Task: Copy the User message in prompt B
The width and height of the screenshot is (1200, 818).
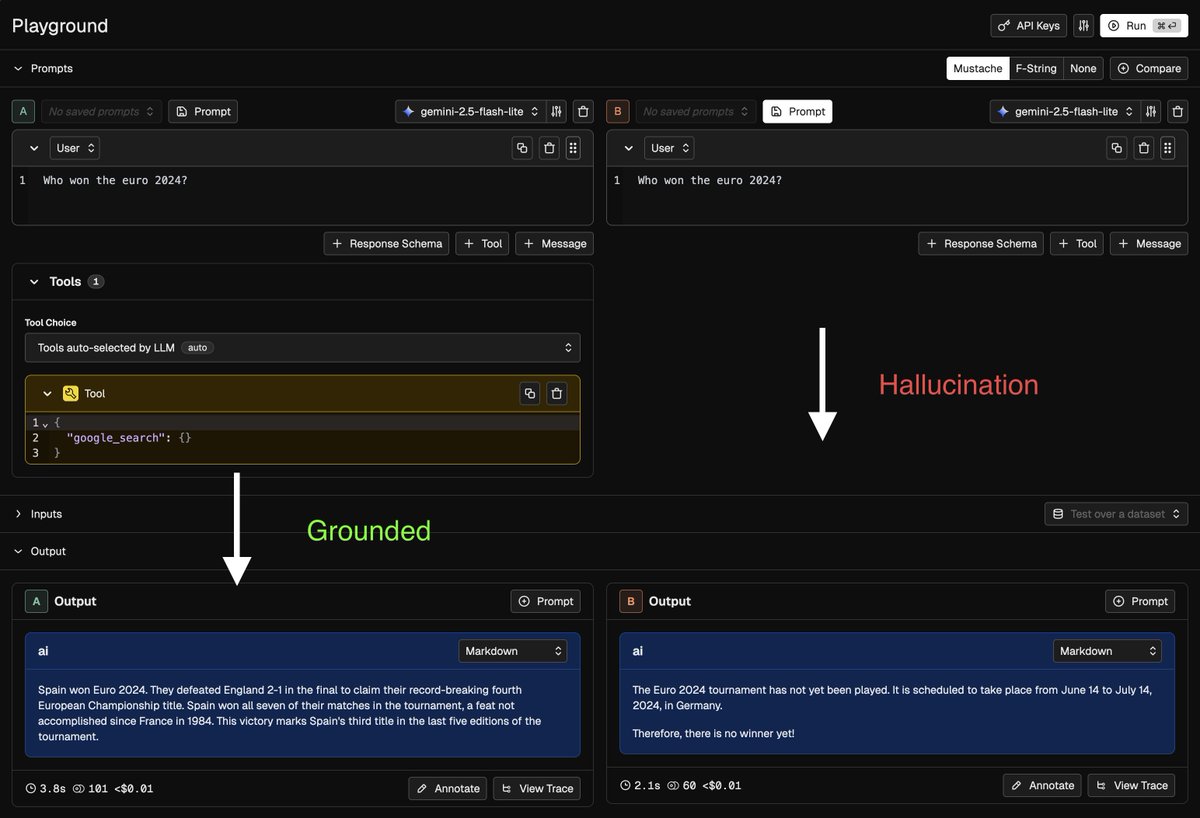Action: (x=1117, y=148)
